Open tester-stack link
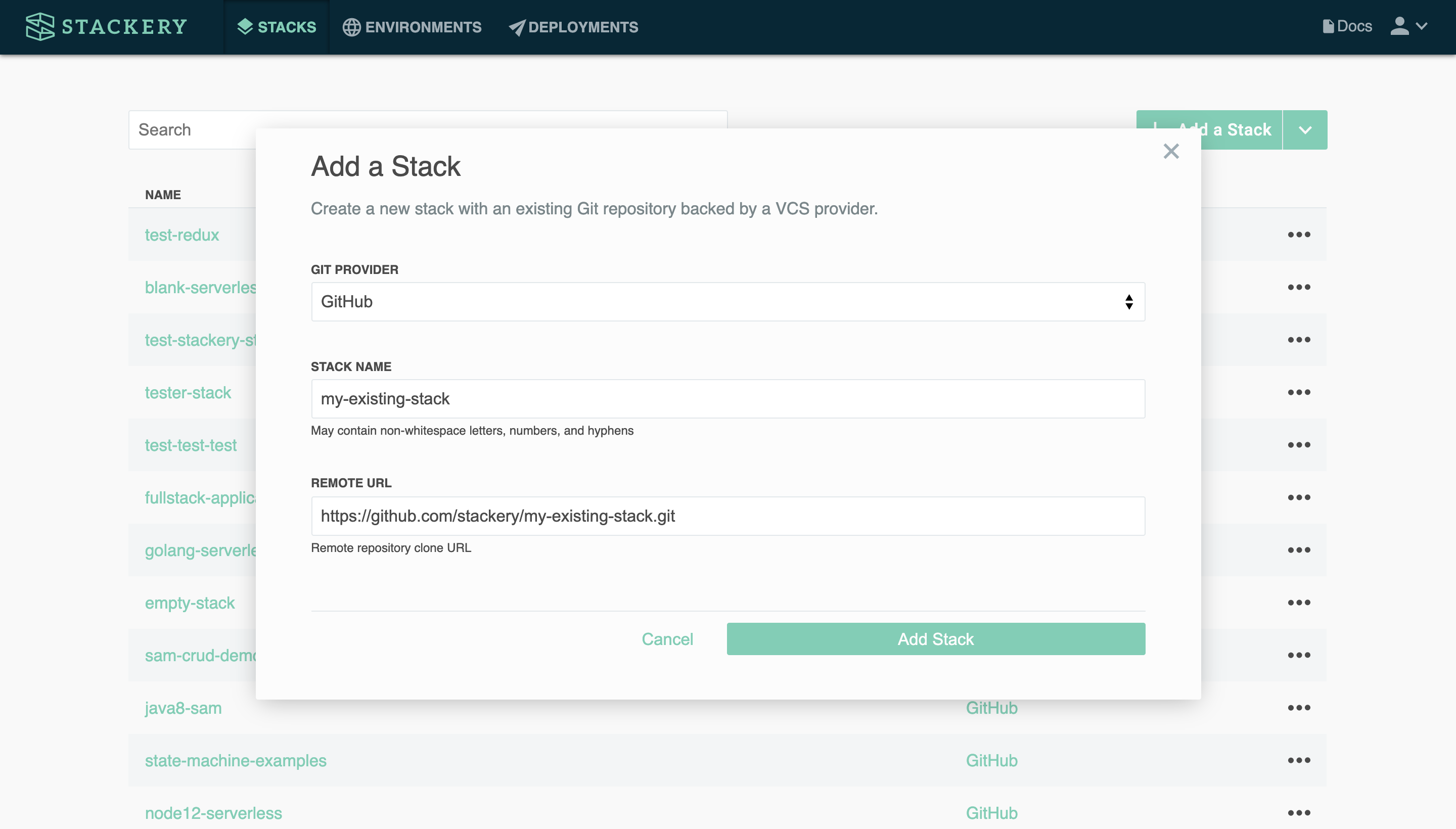 188,392
